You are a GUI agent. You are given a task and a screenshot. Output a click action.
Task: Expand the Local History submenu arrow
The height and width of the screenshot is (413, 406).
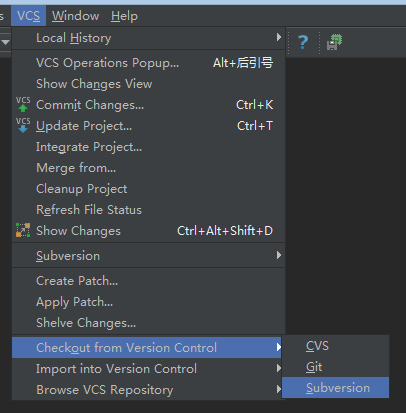coord(279,37)
